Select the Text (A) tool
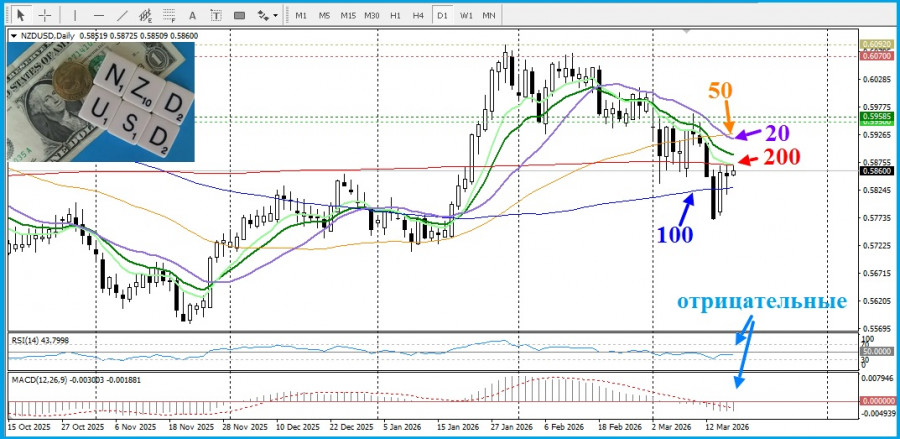The image size is (900, 439). point(193,15)
